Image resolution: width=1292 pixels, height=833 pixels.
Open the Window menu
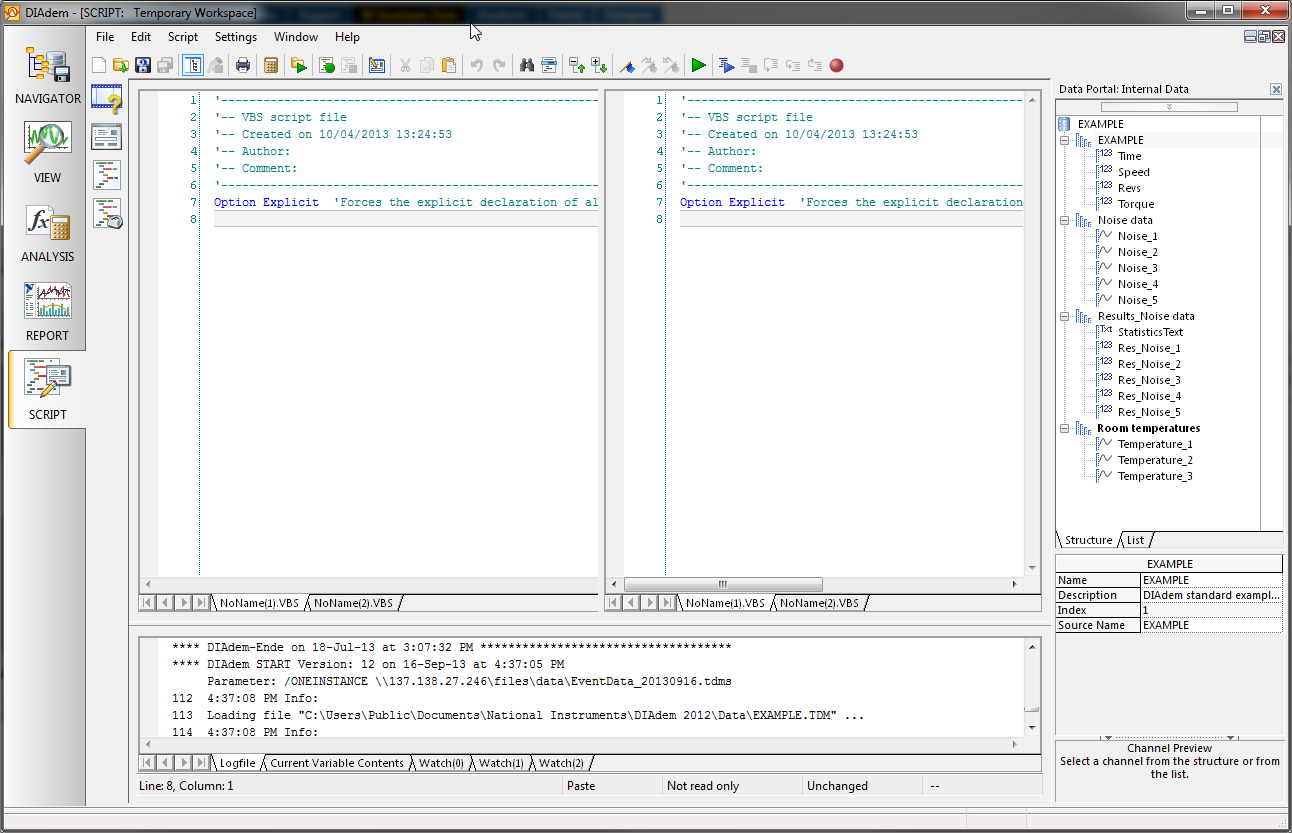tap(296, 37)
